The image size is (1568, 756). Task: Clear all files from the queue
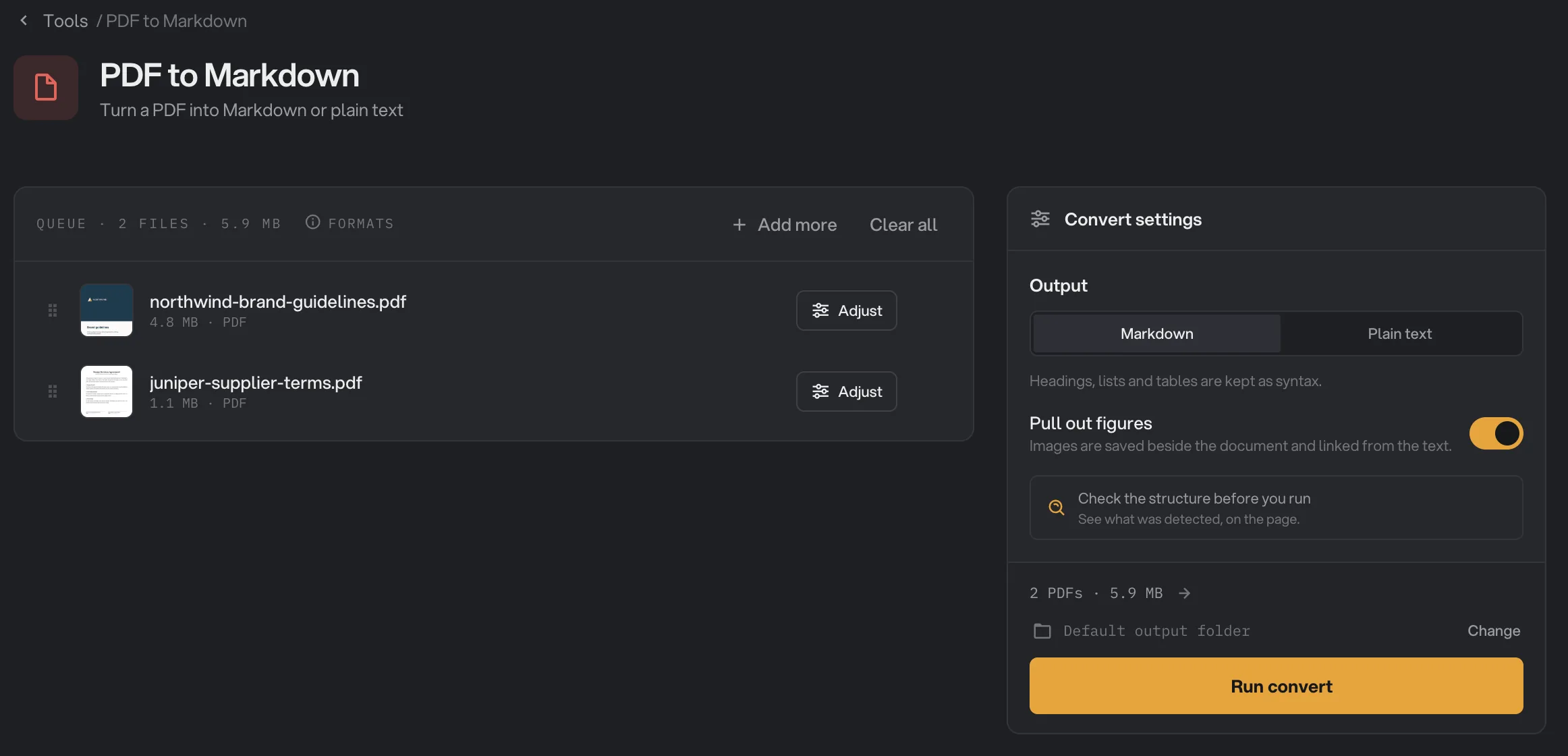tap(903, 225)
